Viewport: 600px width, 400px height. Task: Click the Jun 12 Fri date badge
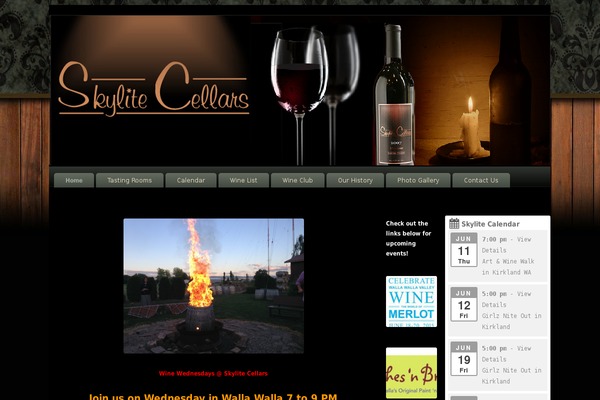tap(464, 304)
